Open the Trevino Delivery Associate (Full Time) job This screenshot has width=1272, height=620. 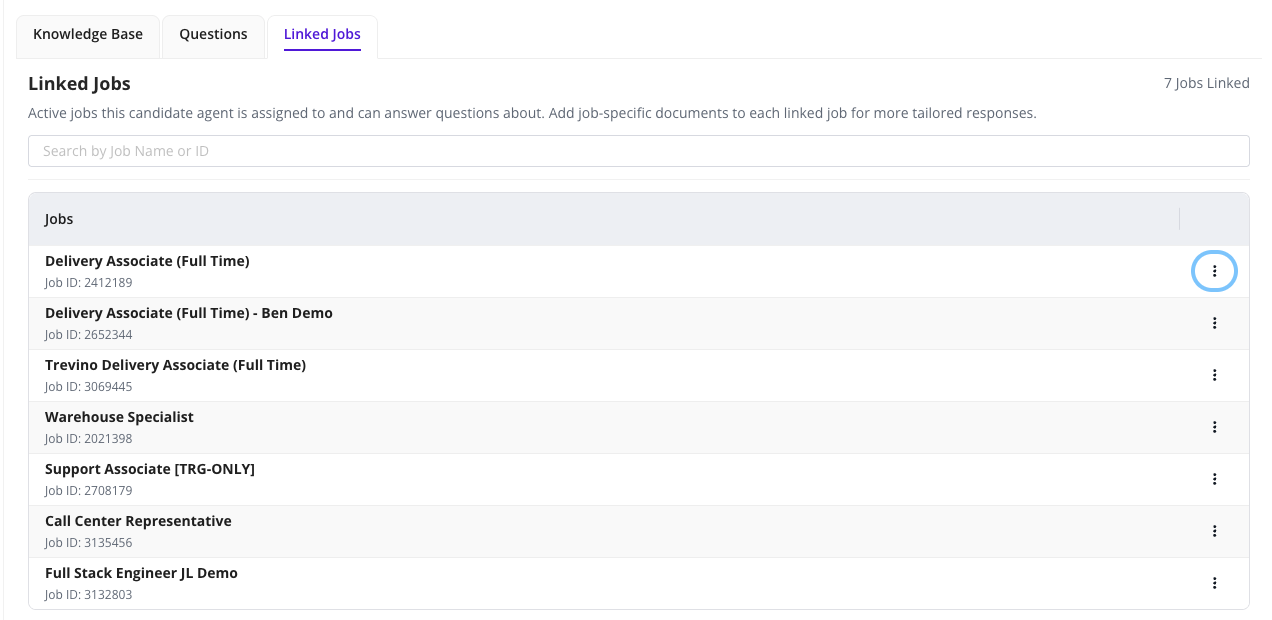[175, 365]
